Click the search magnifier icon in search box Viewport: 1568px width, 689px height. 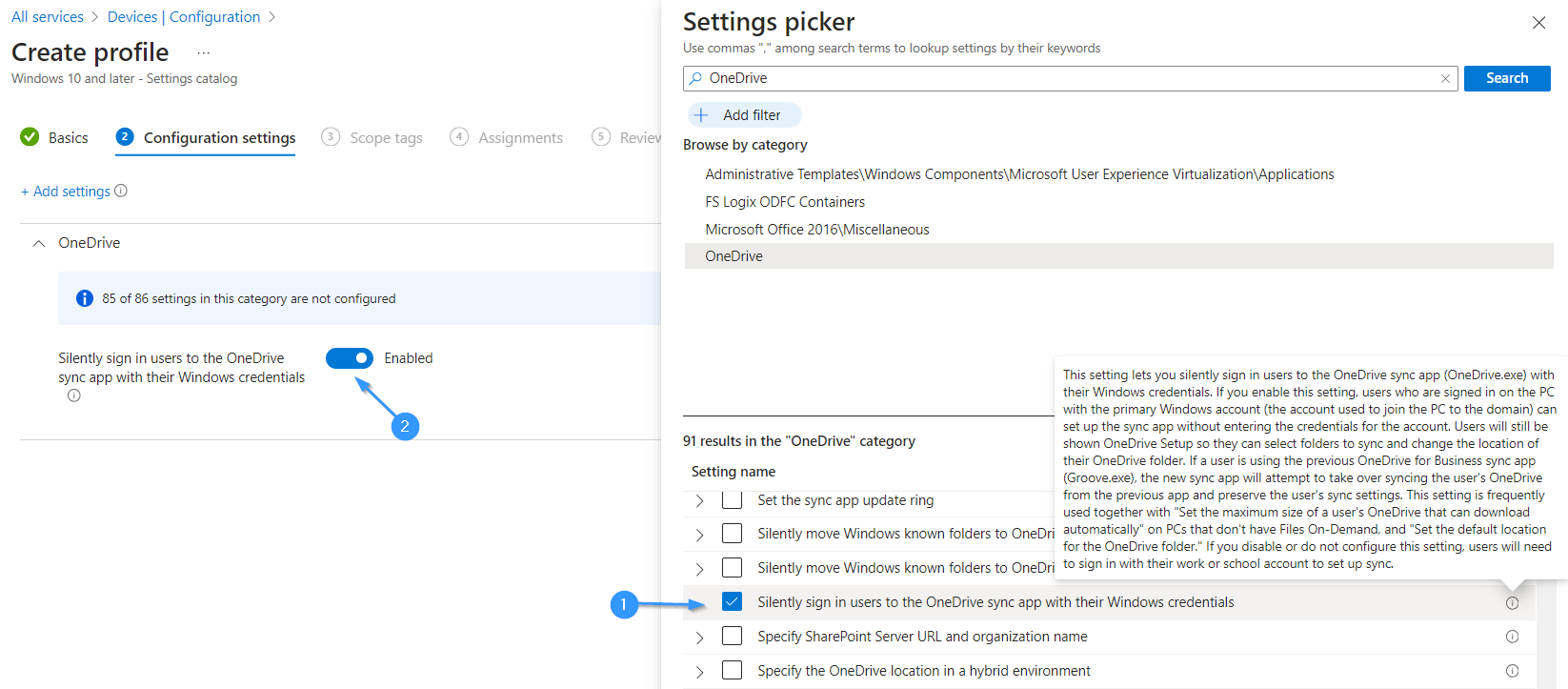[x=696, y=78]
